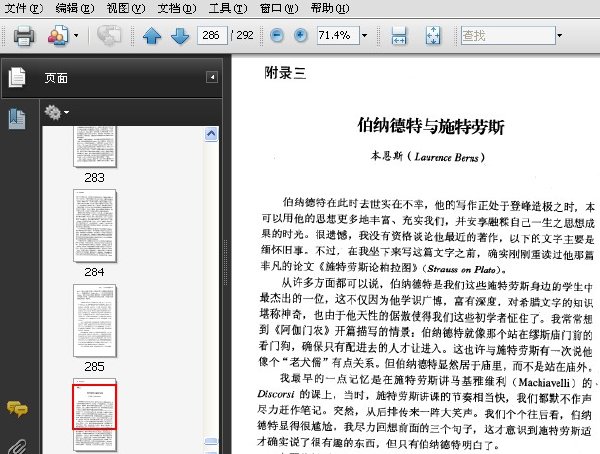Click the page number field showing 286

pos(212,36)
